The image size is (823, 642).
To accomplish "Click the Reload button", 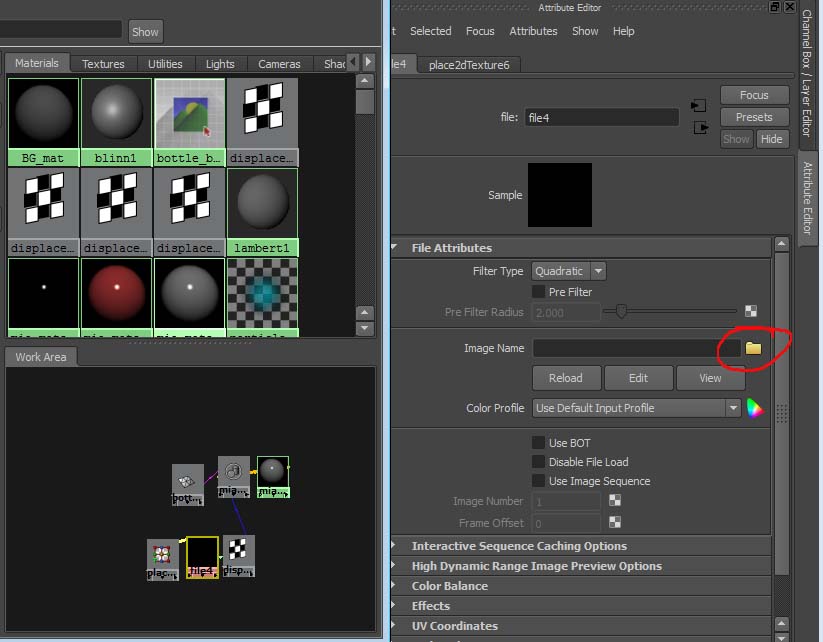I will (566, 378).
